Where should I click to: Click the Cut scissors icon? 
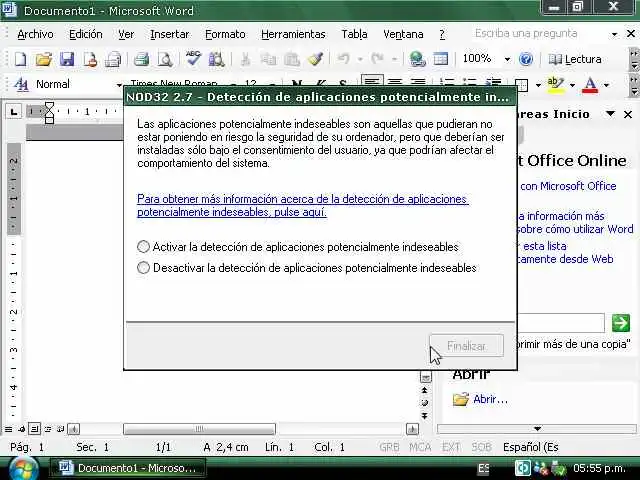tap(245, 60)
